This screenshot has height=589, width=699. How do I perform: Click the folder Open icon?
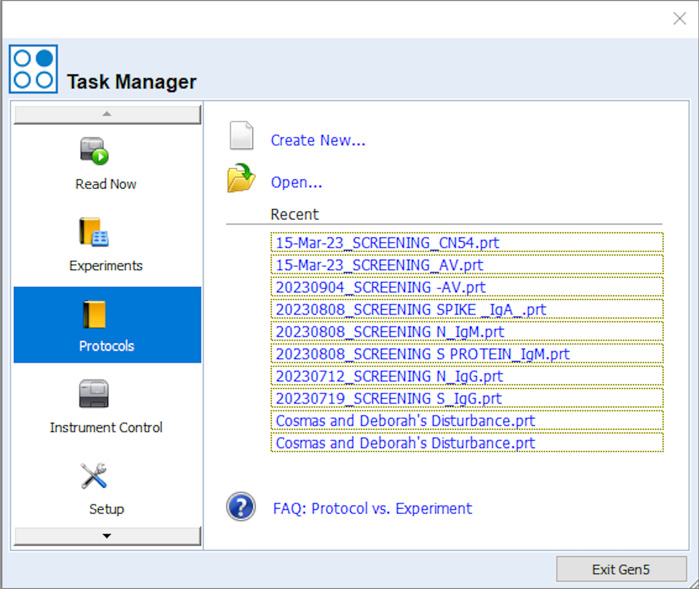(241, 178)
